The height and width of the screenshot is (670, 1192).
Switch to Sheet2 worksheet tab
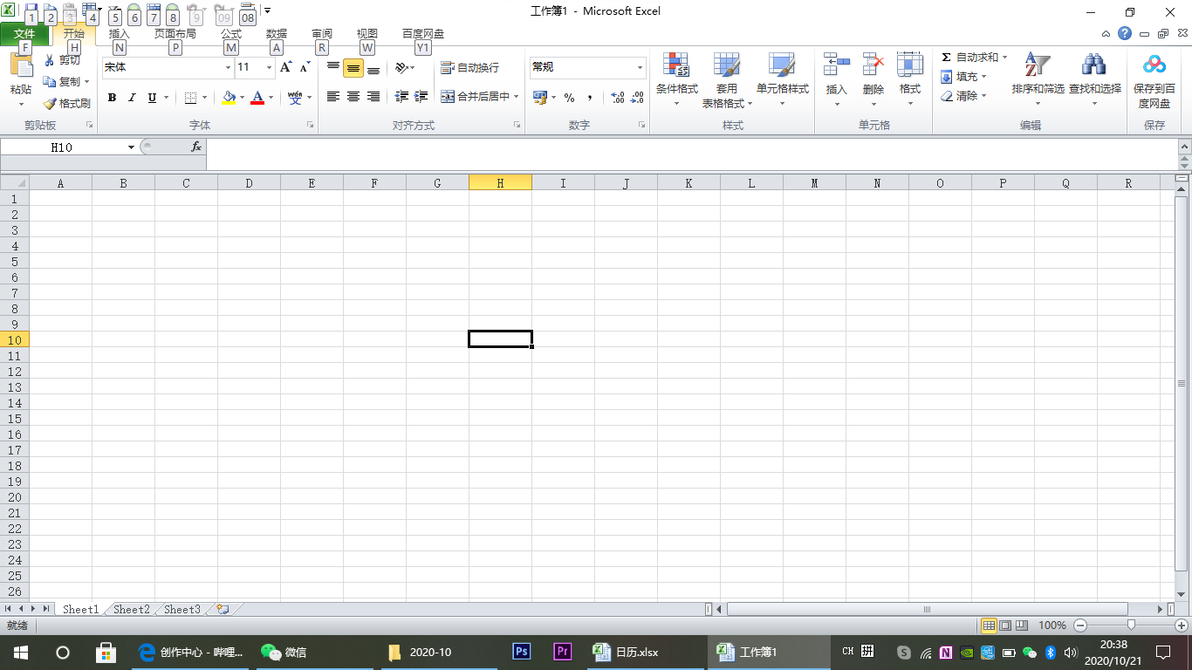point(132,609)
